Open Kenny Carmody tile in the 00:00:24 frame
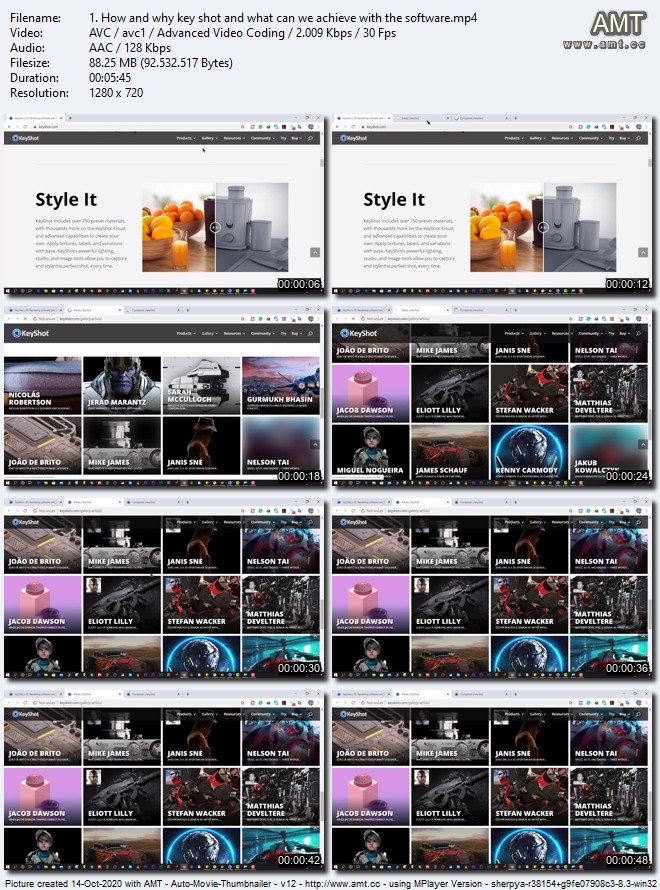This screenshot has height=890, width=660. click(x=529, y=452)
